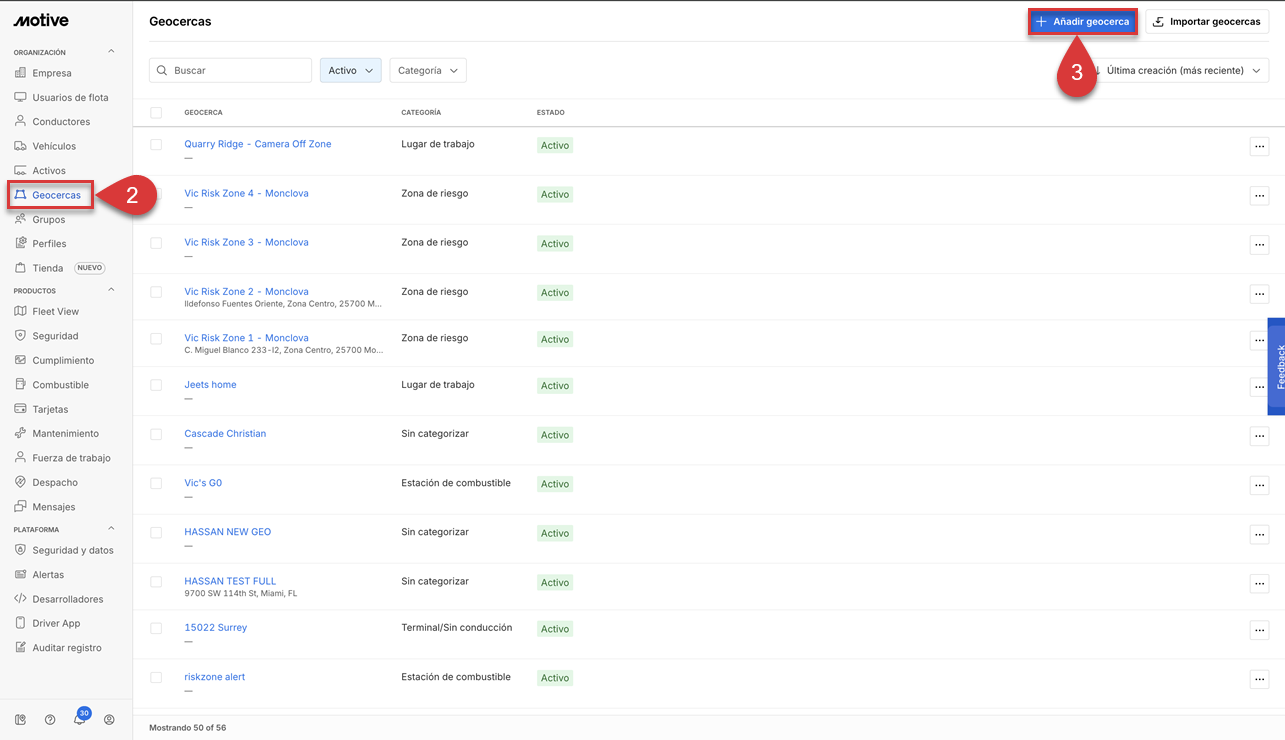Click the bottom-left guide book icon
Viewport: 1285px width, 740px height.
20,720
